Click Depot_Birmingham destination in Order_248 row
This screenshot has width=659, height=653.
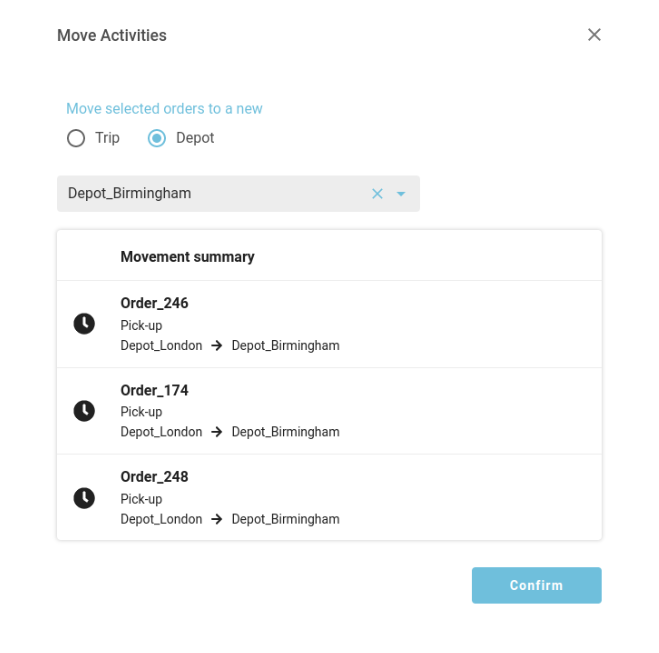(285, 520)
